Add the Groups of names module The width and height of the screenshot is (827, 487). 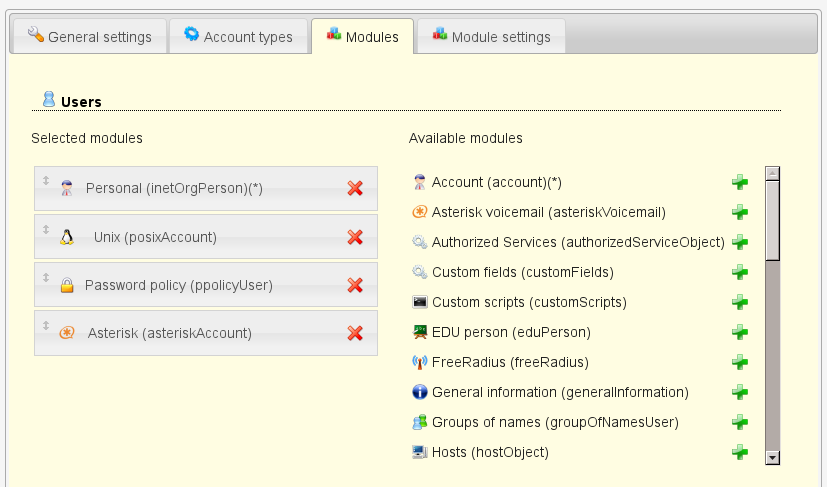click(739, 422)
